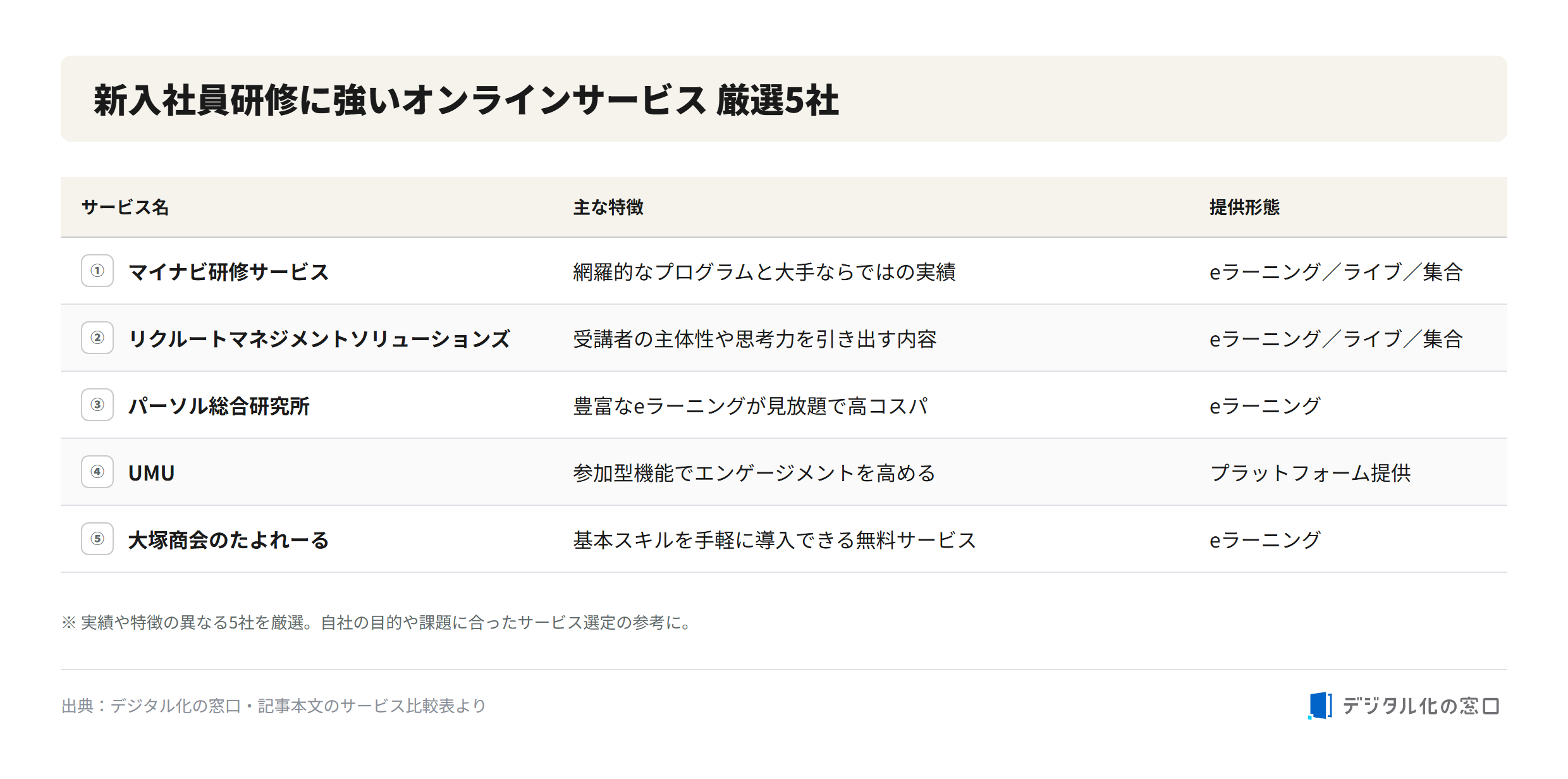This screenshot has width=1568, height=779.
Task: Select the サービス名 column header
Action: pyautogui.click(x=125, y=207)
